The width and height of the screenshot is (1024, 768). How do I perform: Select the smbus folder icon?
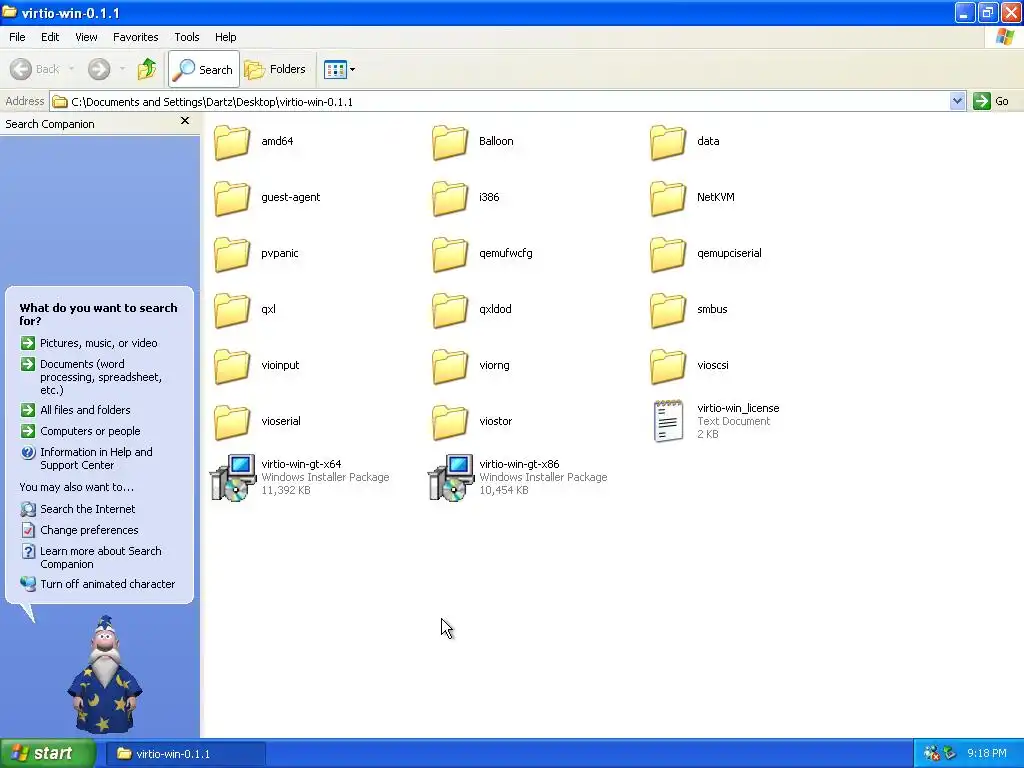(x=668, y=310)
